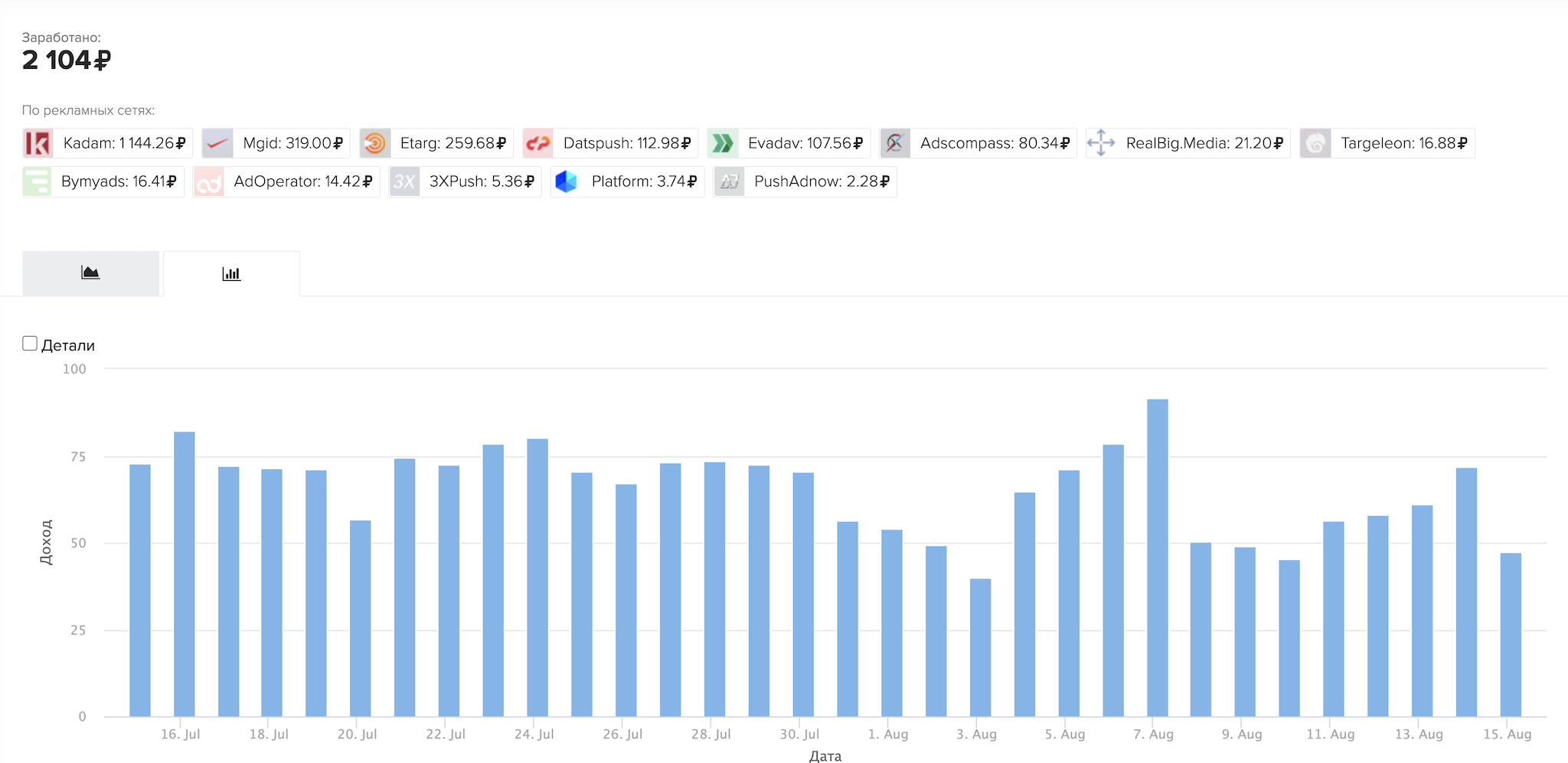
Task: Click the Platform blue cube logo
Action: click(567, 181)
